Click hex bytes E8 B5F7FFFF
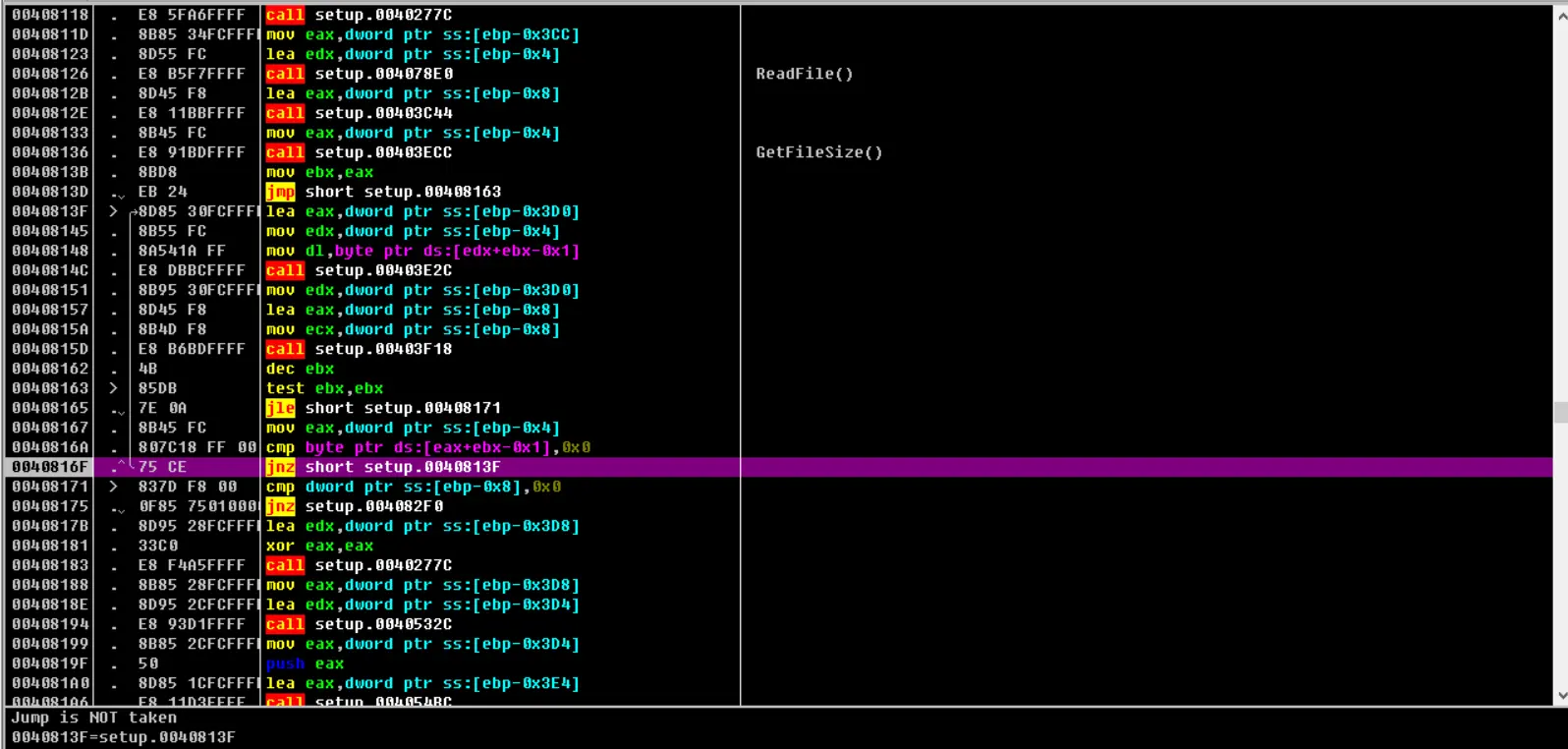This screenshot has height=749, width=1568. point(192,74)
